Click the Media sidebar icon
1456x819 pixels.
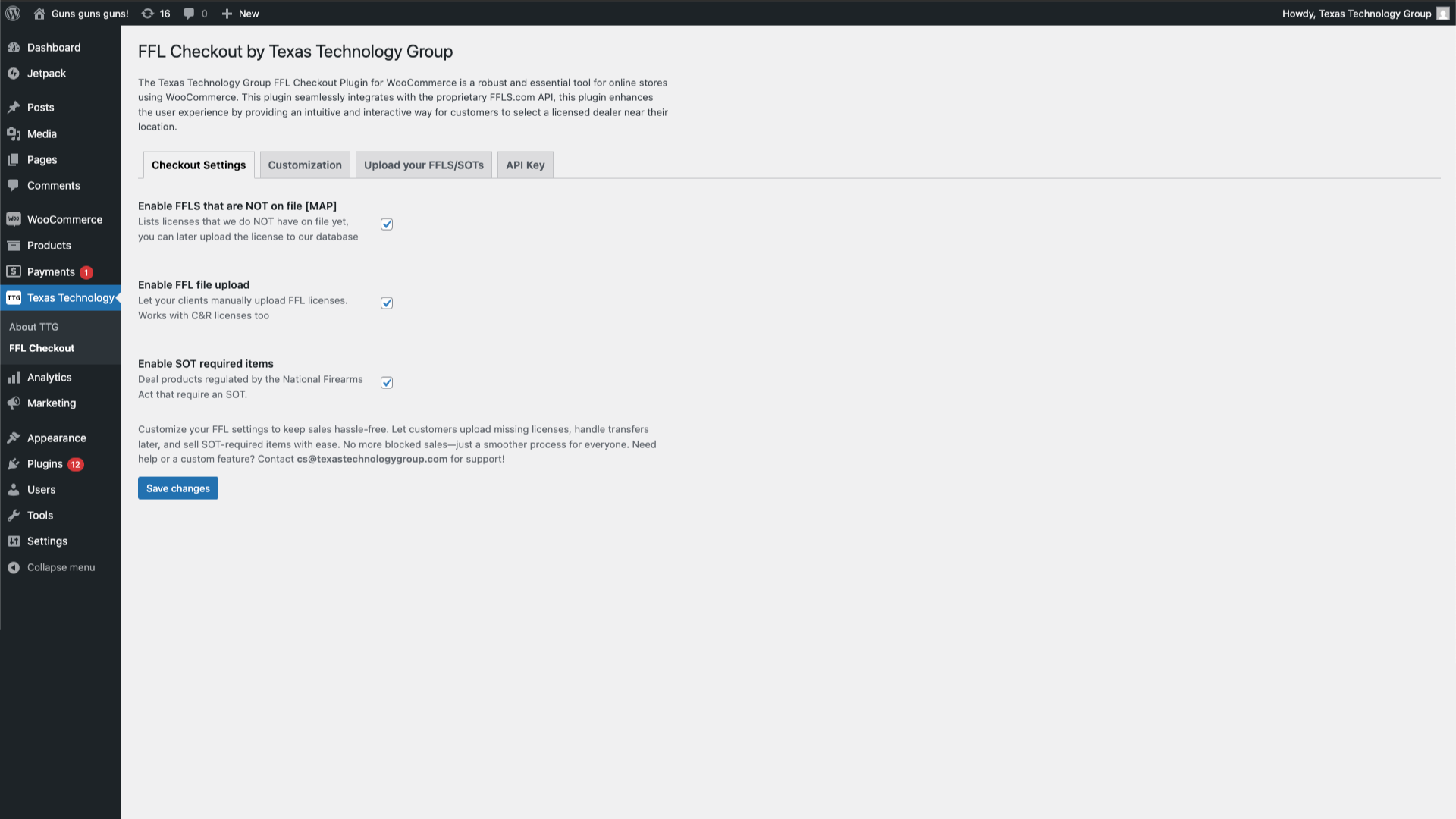click(14, 133)
